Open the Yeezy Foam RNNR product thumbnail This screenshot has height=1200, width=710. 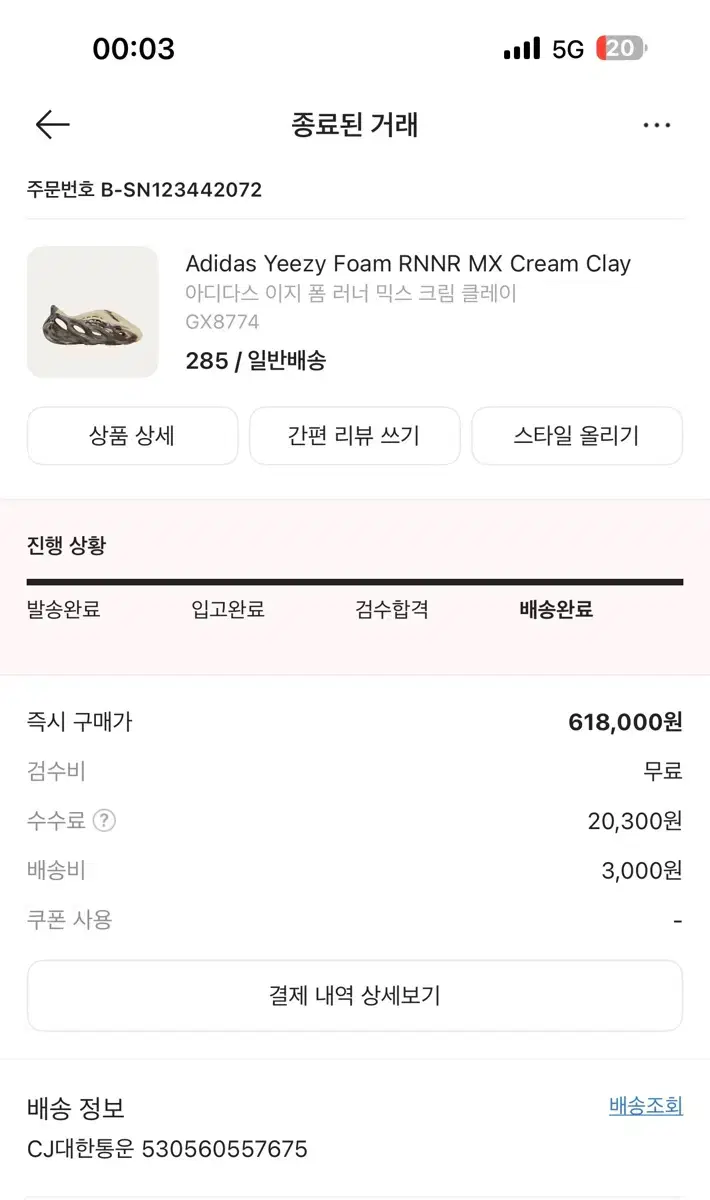[x=93, y=312]
